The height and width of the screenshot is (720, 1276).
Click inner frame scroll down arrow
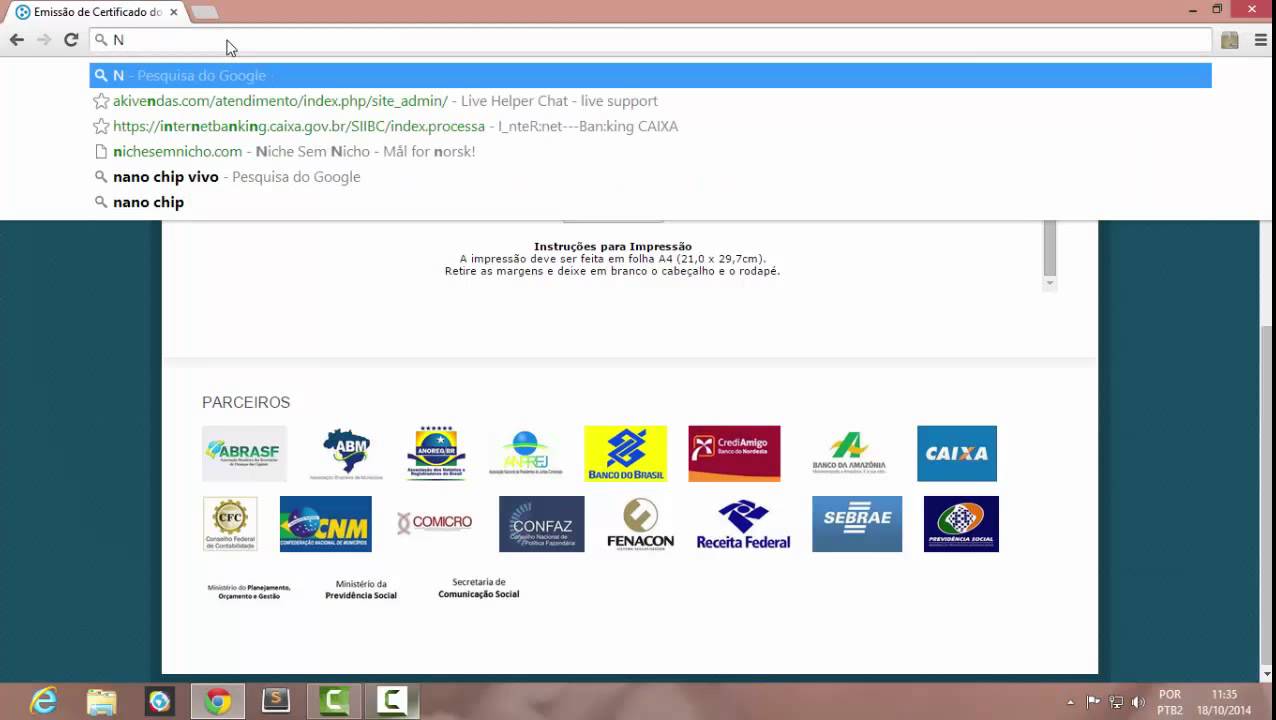click(x=1049, y=284)
